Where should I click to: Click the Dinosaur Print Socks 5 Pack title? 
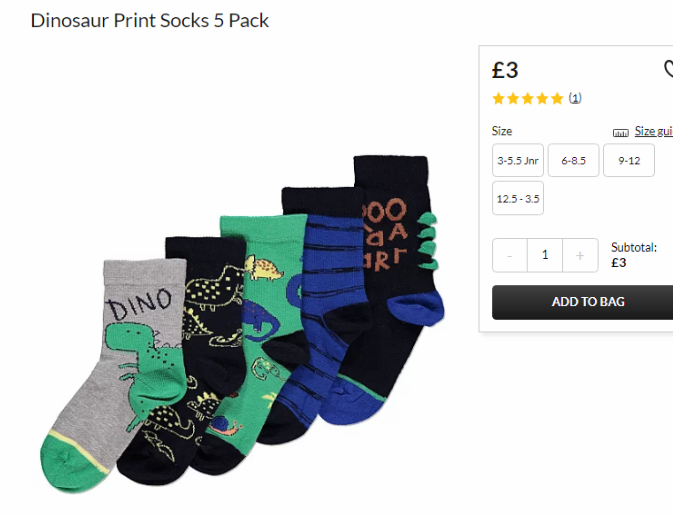click(150, 21)
